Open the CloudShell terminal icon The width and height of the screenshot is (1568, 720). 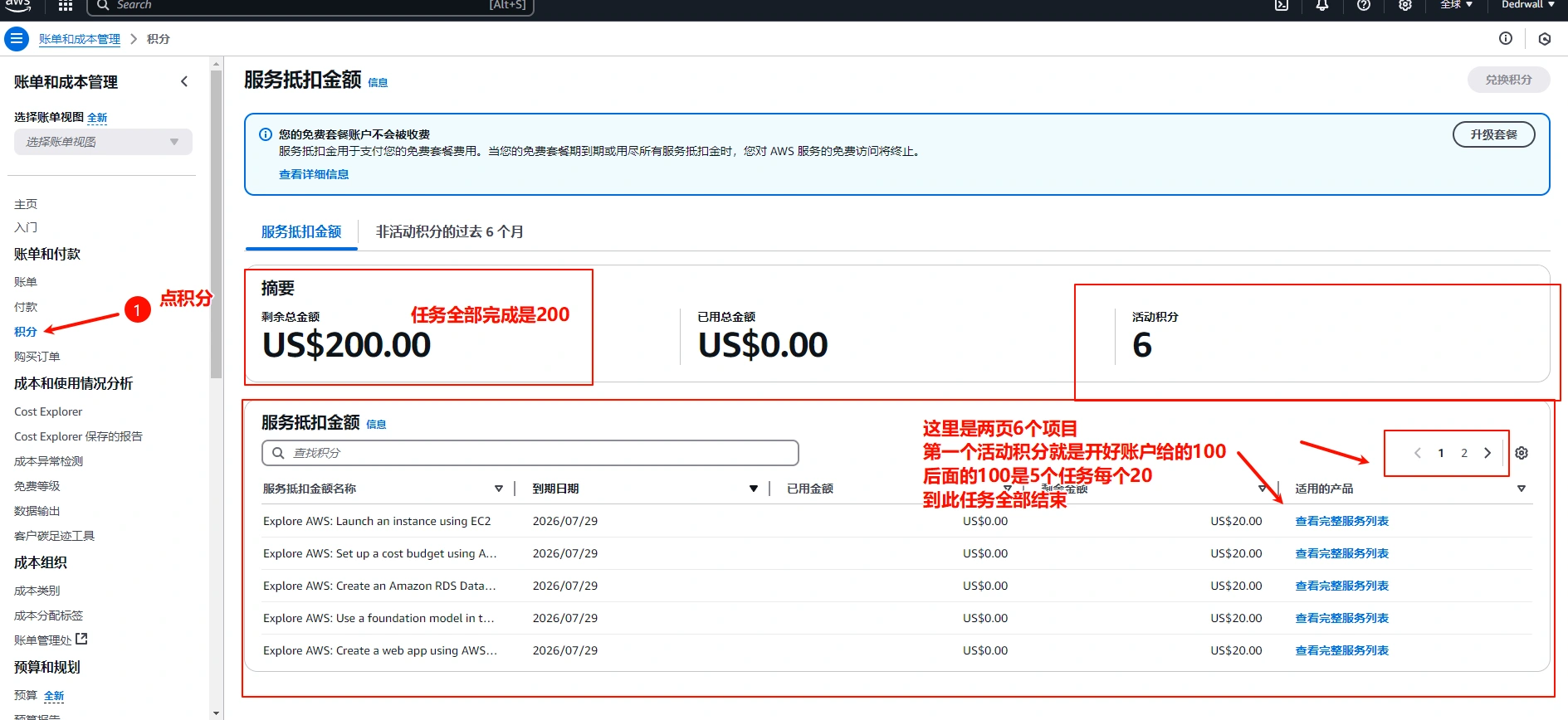click(1282, 6)
